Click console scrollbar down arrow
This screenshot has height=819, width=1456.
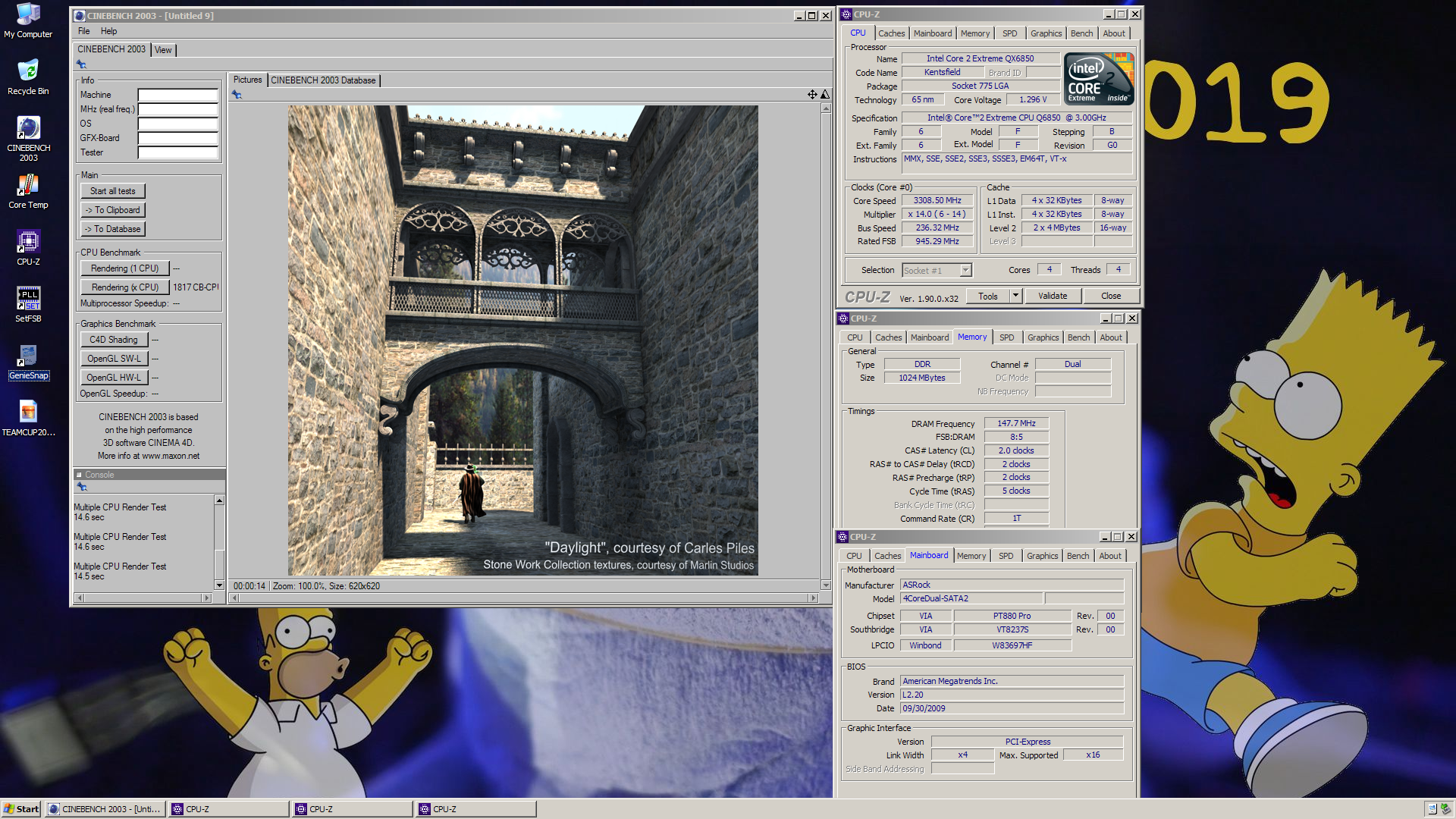(219, 585)
